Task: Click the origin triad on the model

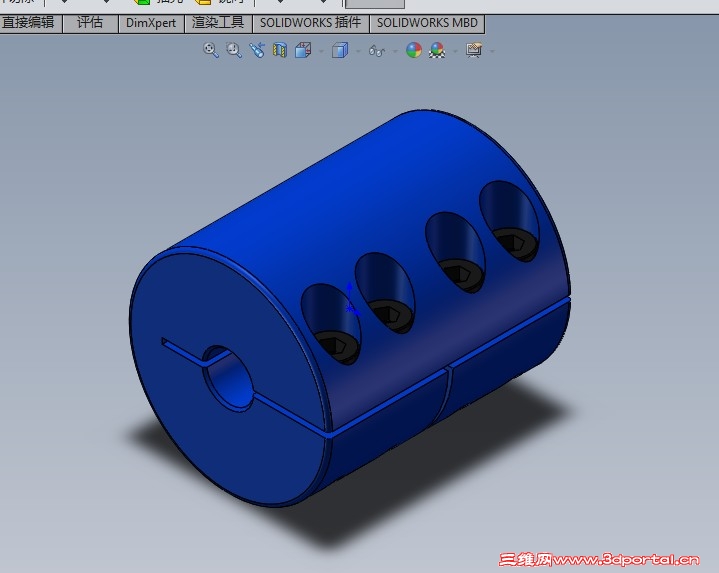Action: pyautogui.click(x=351, y=299)
